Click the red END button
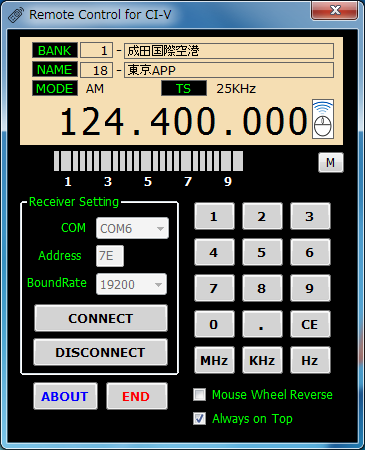 point(137,396)
